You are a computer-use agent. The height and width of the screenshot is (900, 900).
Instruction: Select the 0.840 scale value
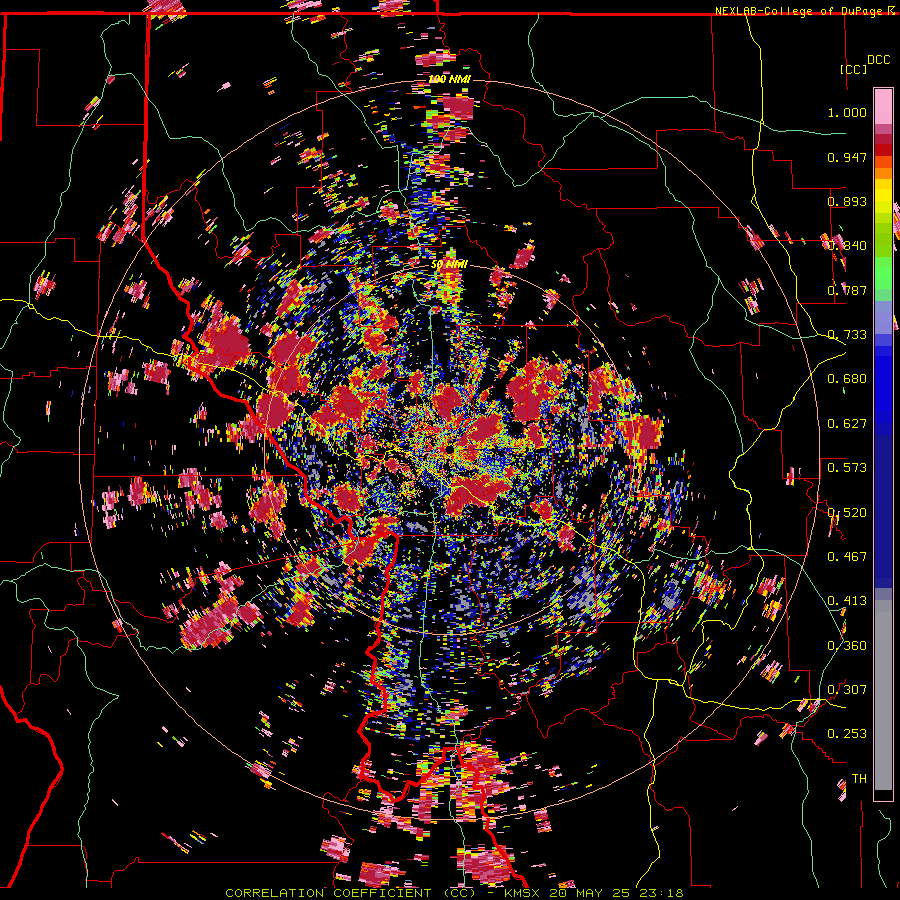point(847,246)
